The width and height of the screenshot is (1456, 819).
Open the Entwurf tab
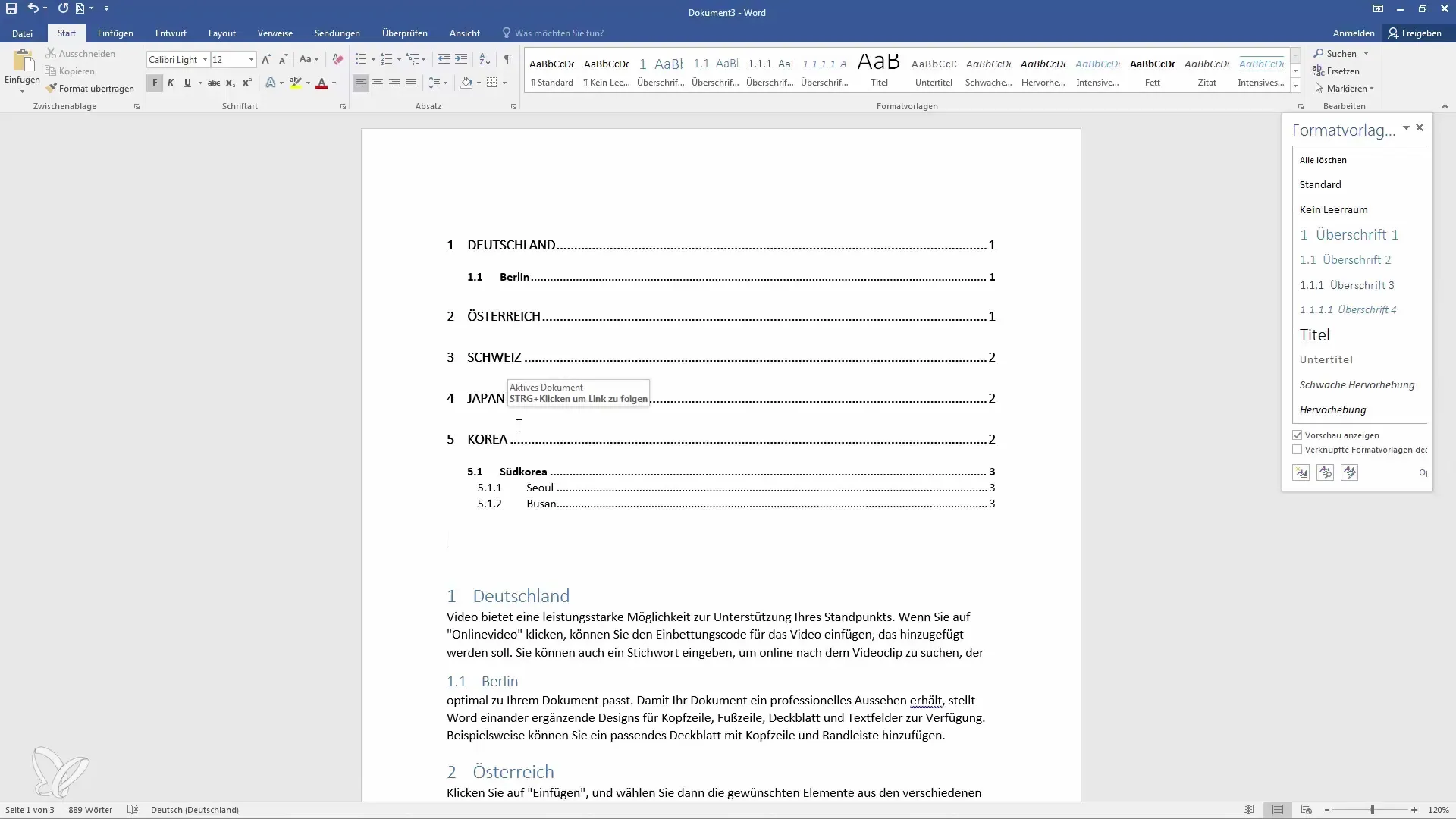click(x=171, y=33)
